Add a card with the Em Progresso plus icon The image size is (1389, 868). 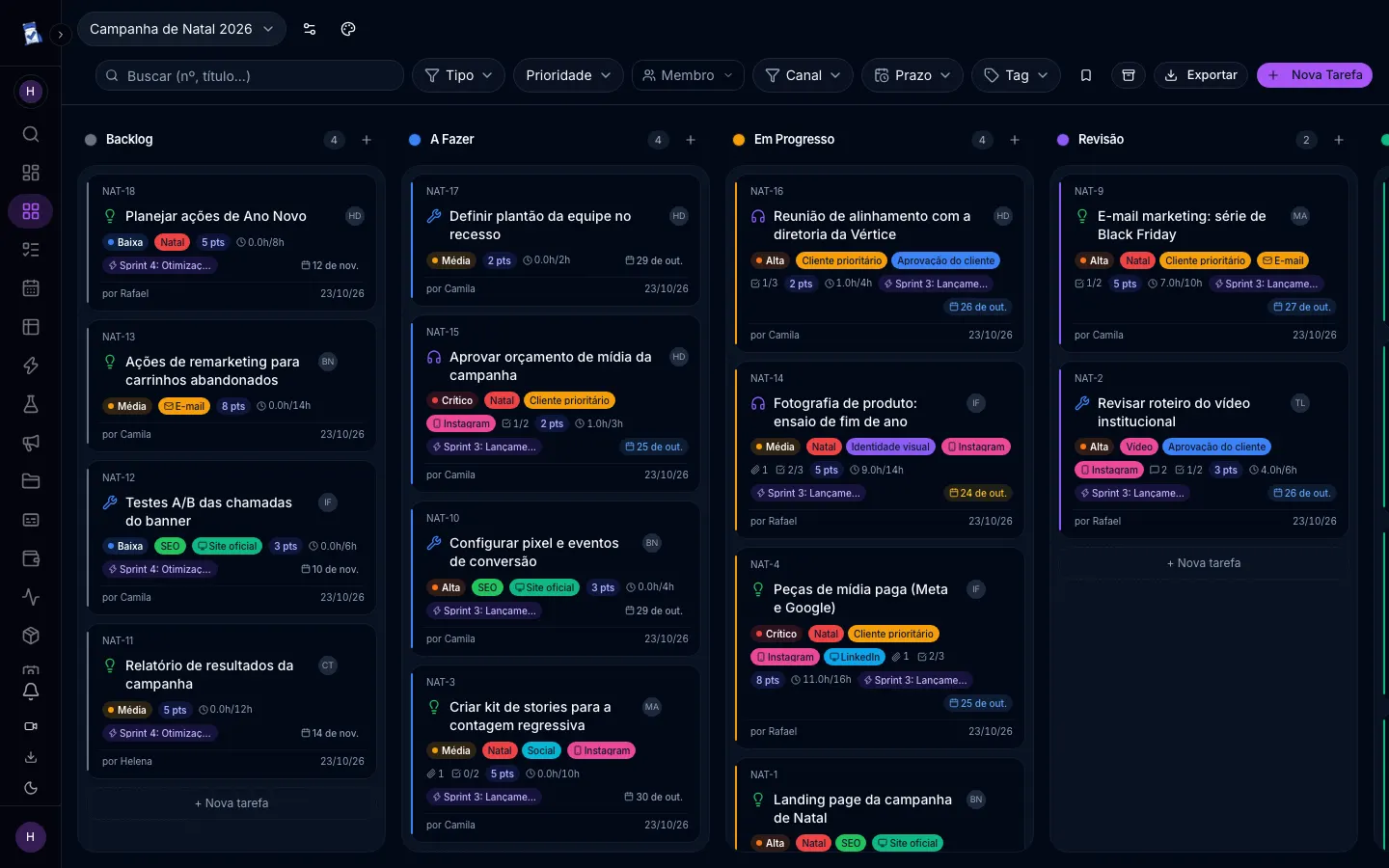1015,140
